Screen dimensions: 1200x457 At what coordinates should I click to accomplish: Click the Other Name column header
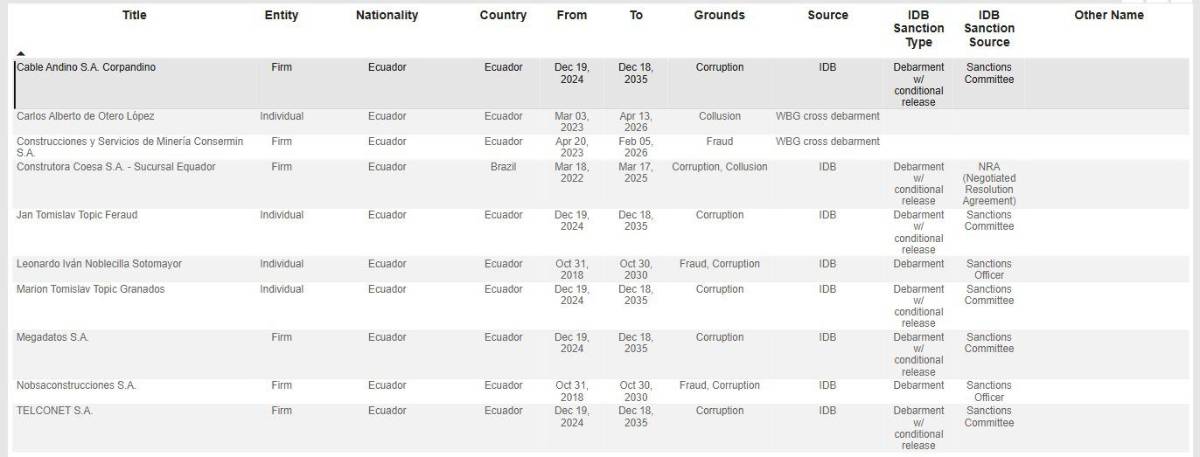pyautogui.click(x=1109, y=16)
